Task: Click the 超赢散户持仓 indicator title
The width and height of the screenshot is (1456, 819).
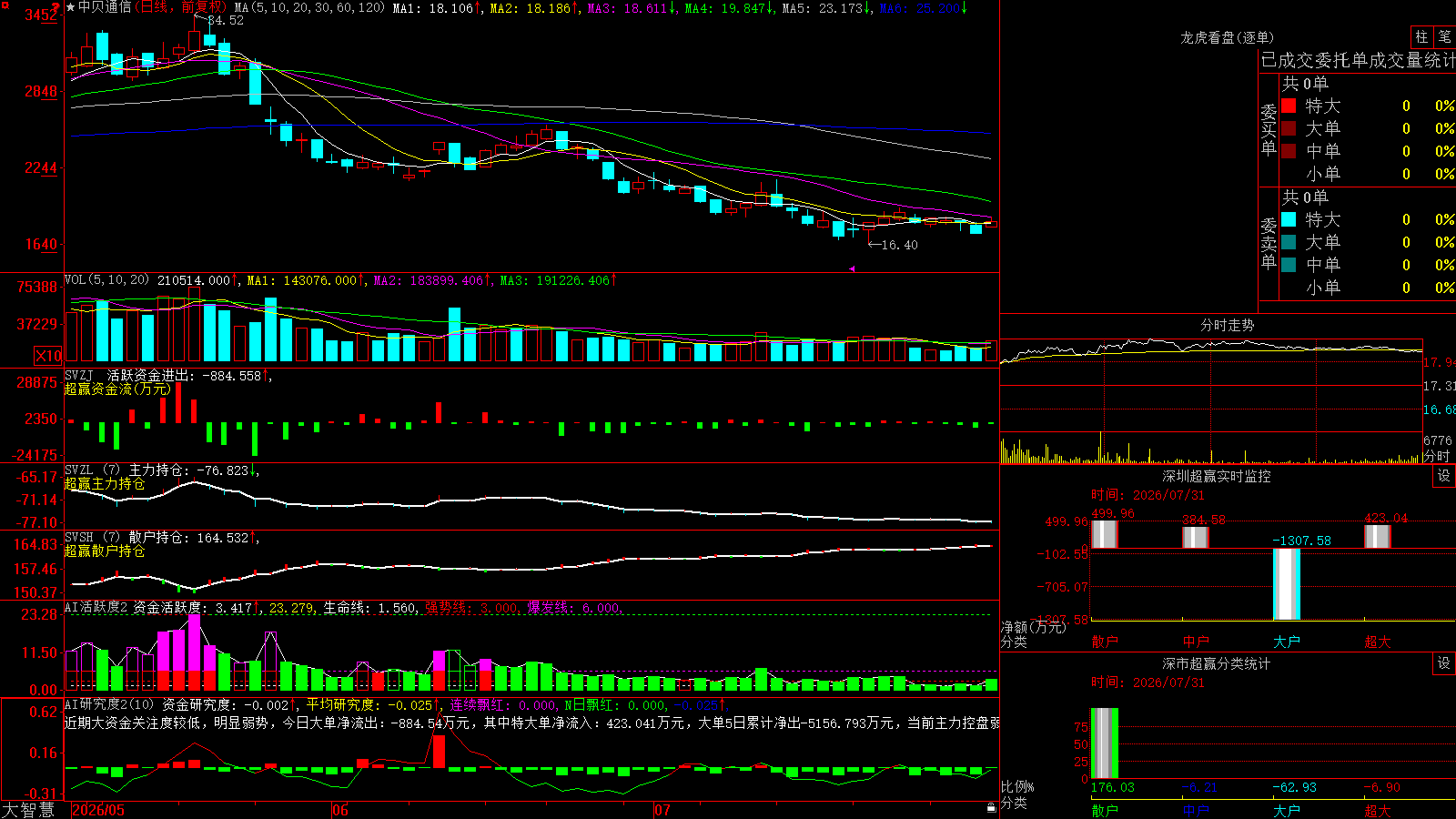Action: coord(105,551)
